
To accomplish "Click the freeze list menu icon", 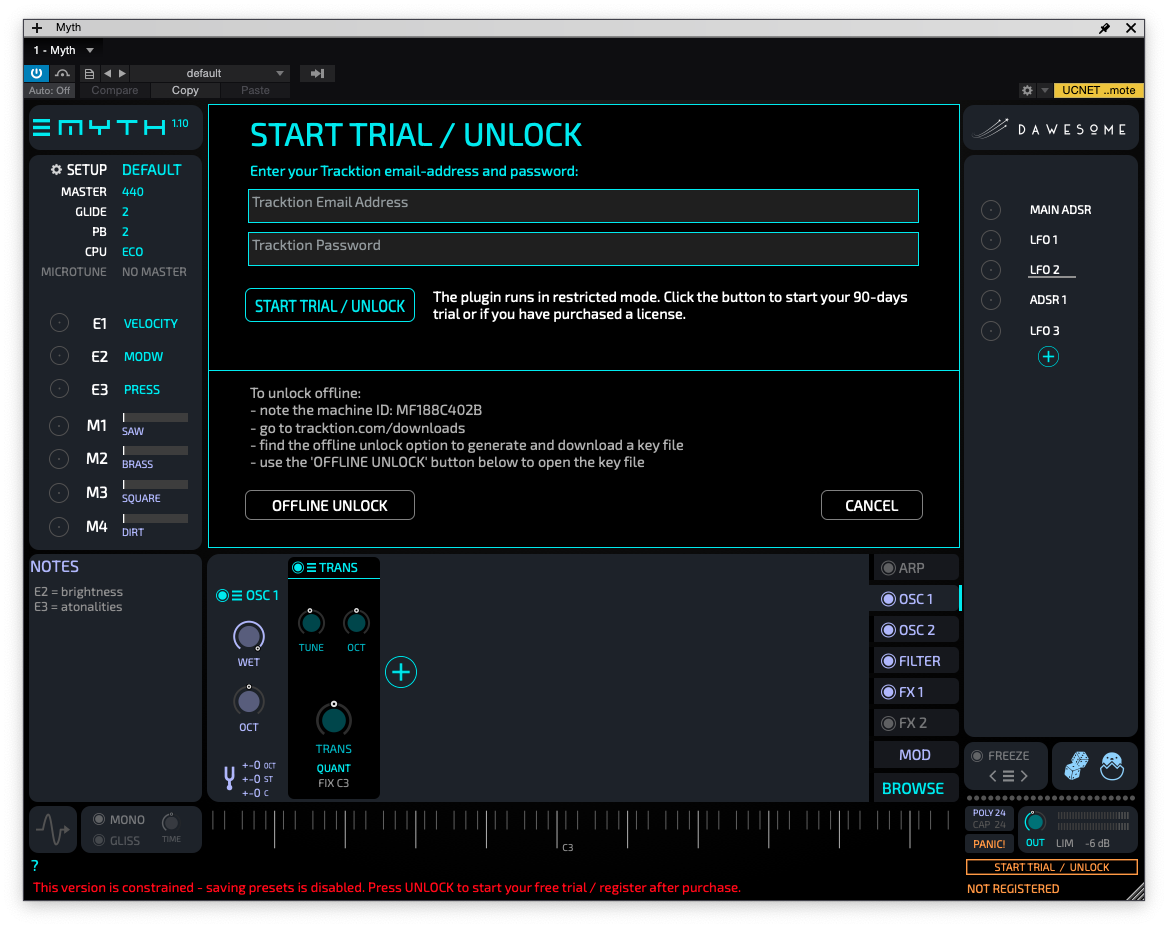I will tap(1009, 776).
